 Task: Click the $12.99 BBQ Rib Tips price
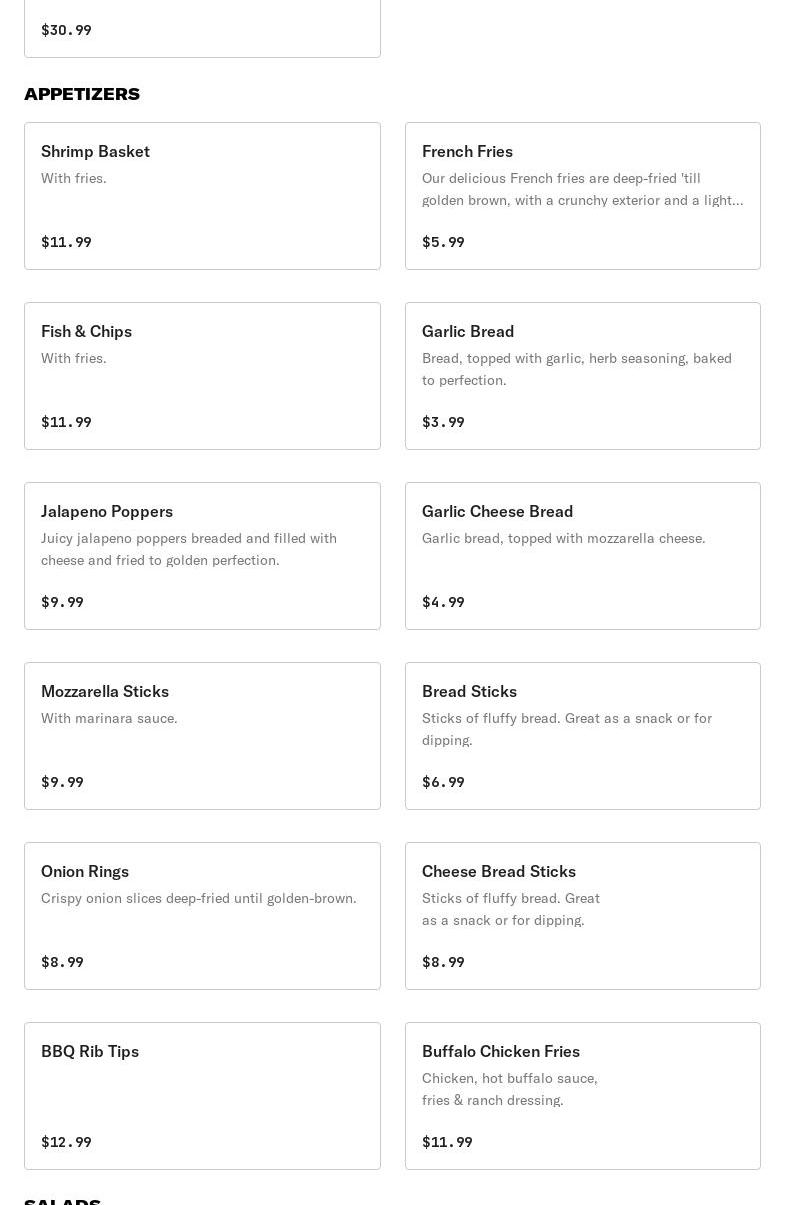click(x=66, y=1142)
